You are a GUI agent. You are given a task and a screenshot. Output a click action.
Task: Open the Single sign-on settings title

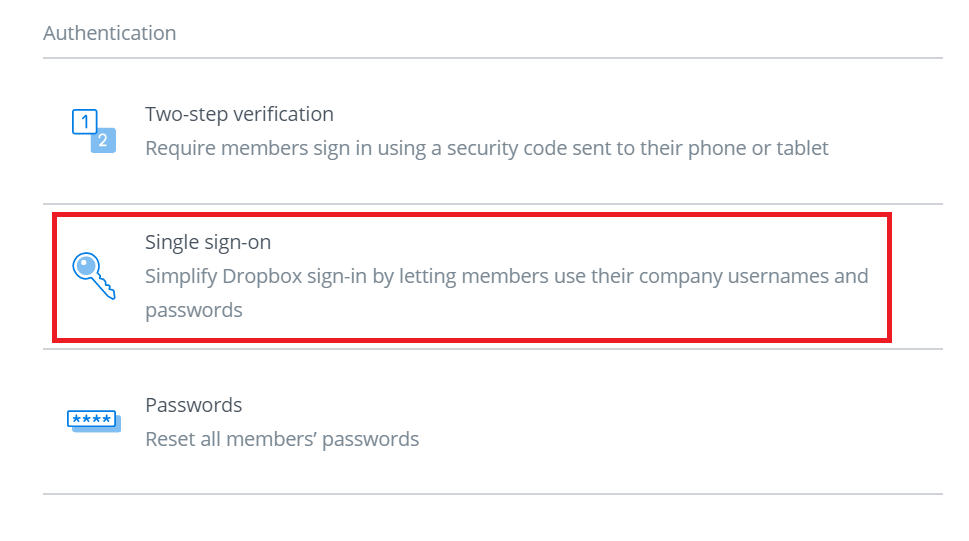click(x=208, y=242)
